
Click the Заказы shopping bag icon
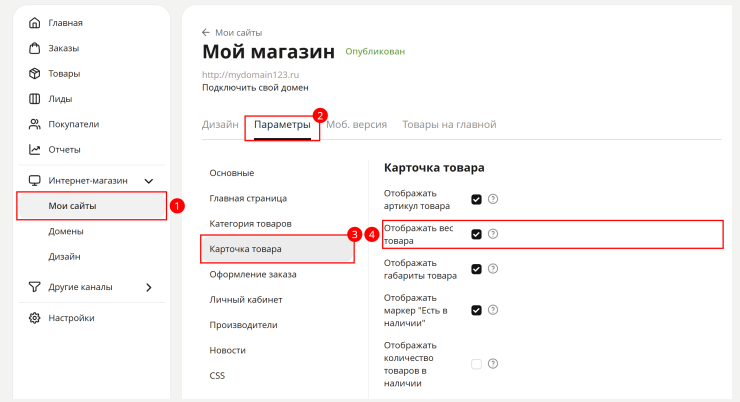34,48
